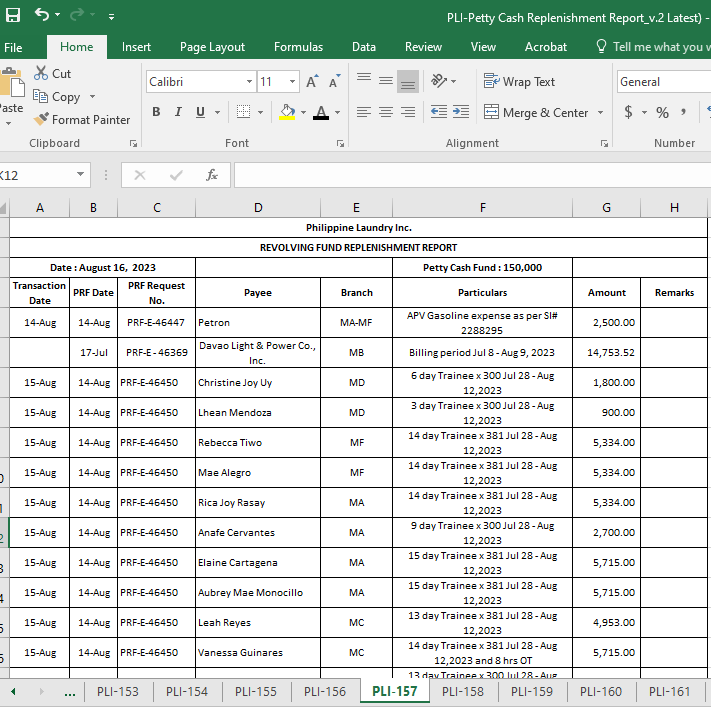Toggle Wrap Text on
Image resolution: width=711 pixels, height=707 pixels.
pos(519,82)
